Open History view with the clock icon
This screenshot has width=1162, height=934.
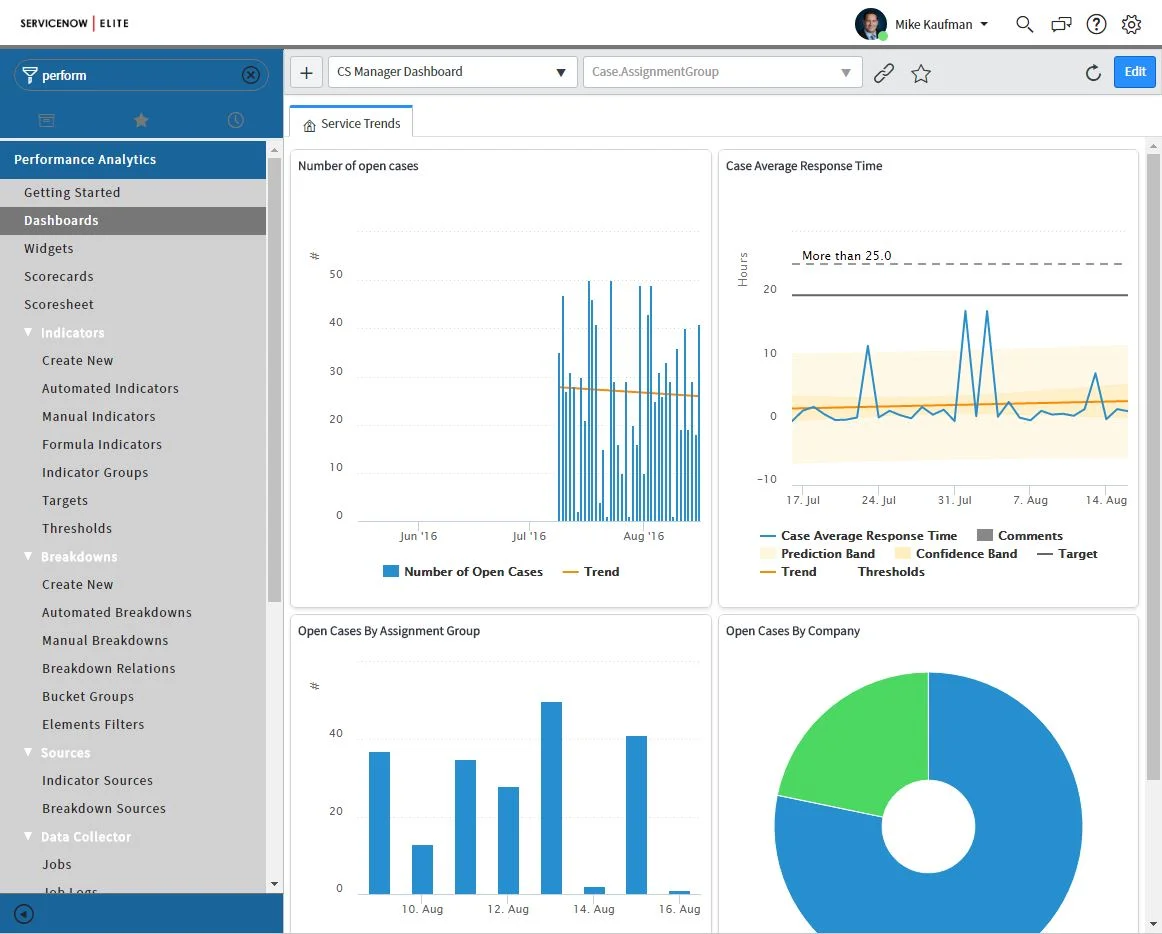pyautogui.click(x=235, y=119)
